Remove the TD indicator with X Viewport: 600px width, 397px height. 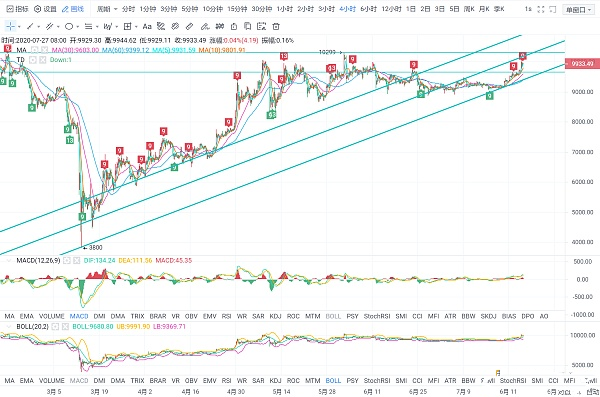tap(42, 60)
